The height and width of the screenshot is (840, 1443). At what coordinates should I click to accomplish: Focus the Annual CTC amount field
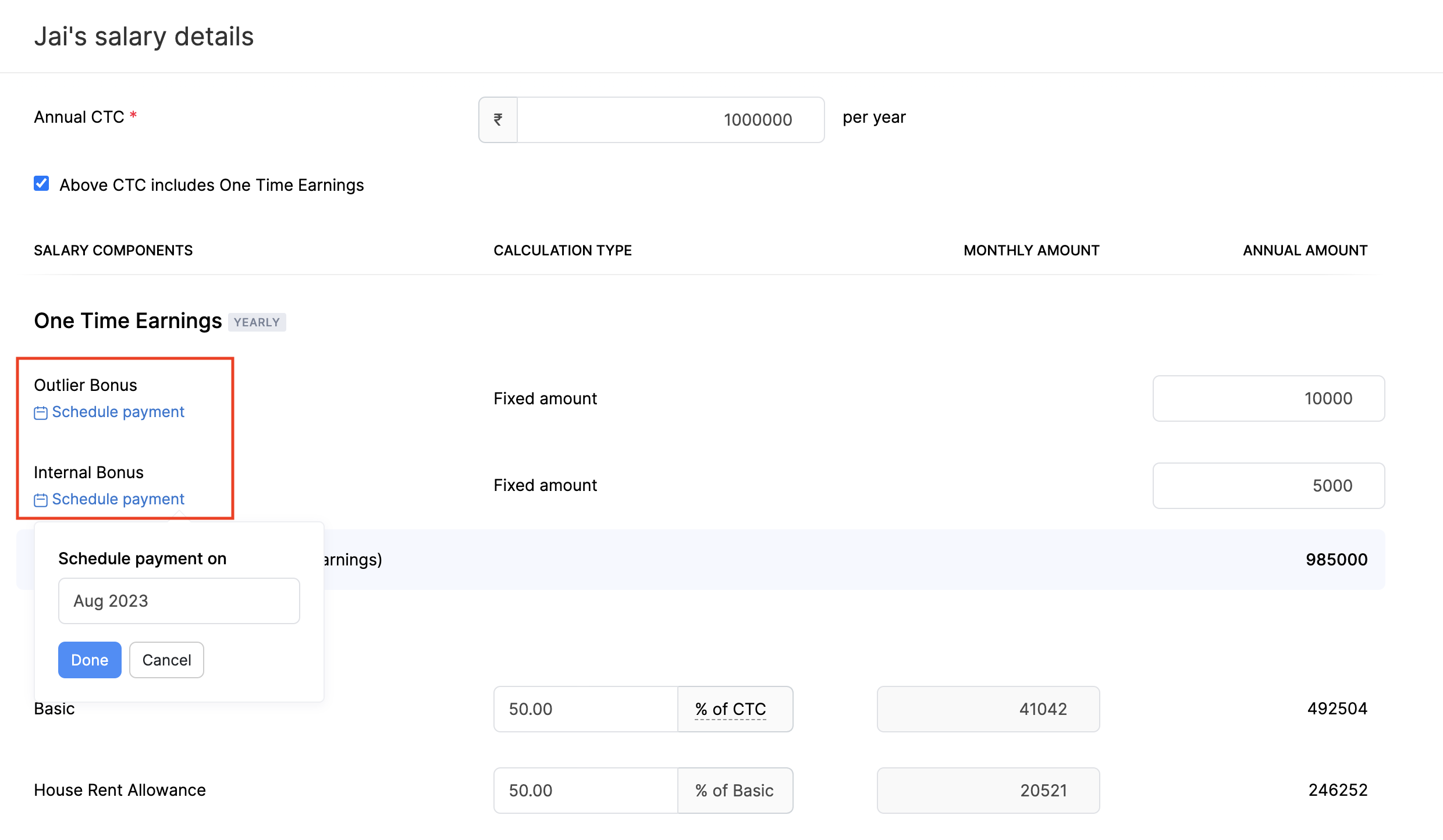(x=670, y=120)
